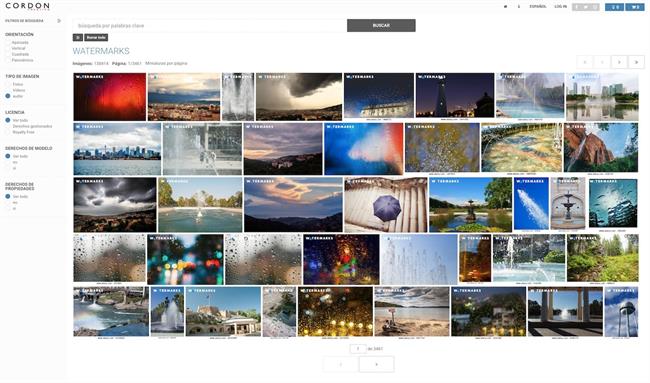Screen dimensions: 650x383
Task: Open the fountain with skyscrapers skyline thumbnail
Action: pos(602,97)
